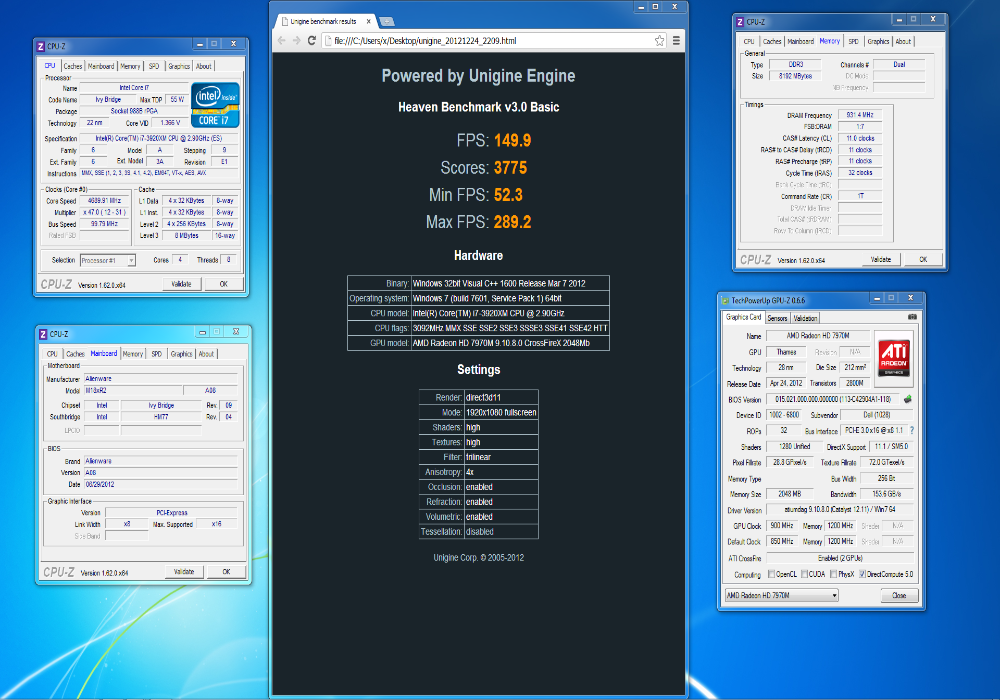Open the AMD Radeon HD 7970M dropdown

point(781,595)
